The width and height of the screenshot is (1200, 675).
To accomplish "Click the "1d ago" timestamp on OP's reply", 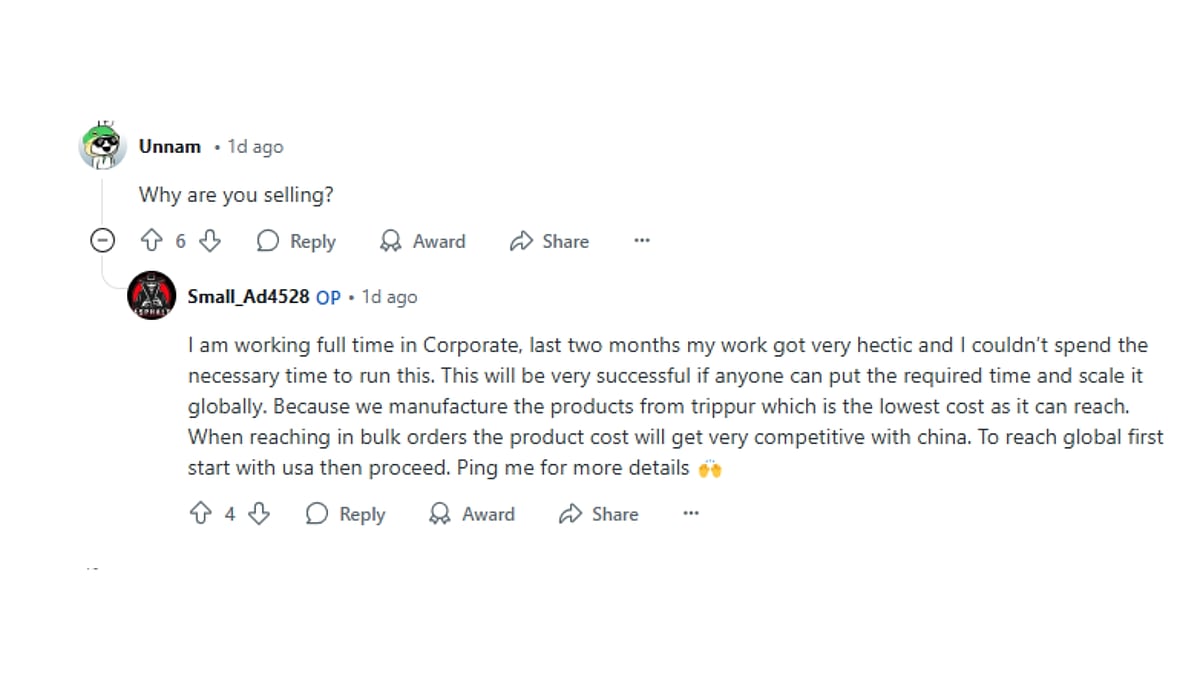I will (389, 297).
